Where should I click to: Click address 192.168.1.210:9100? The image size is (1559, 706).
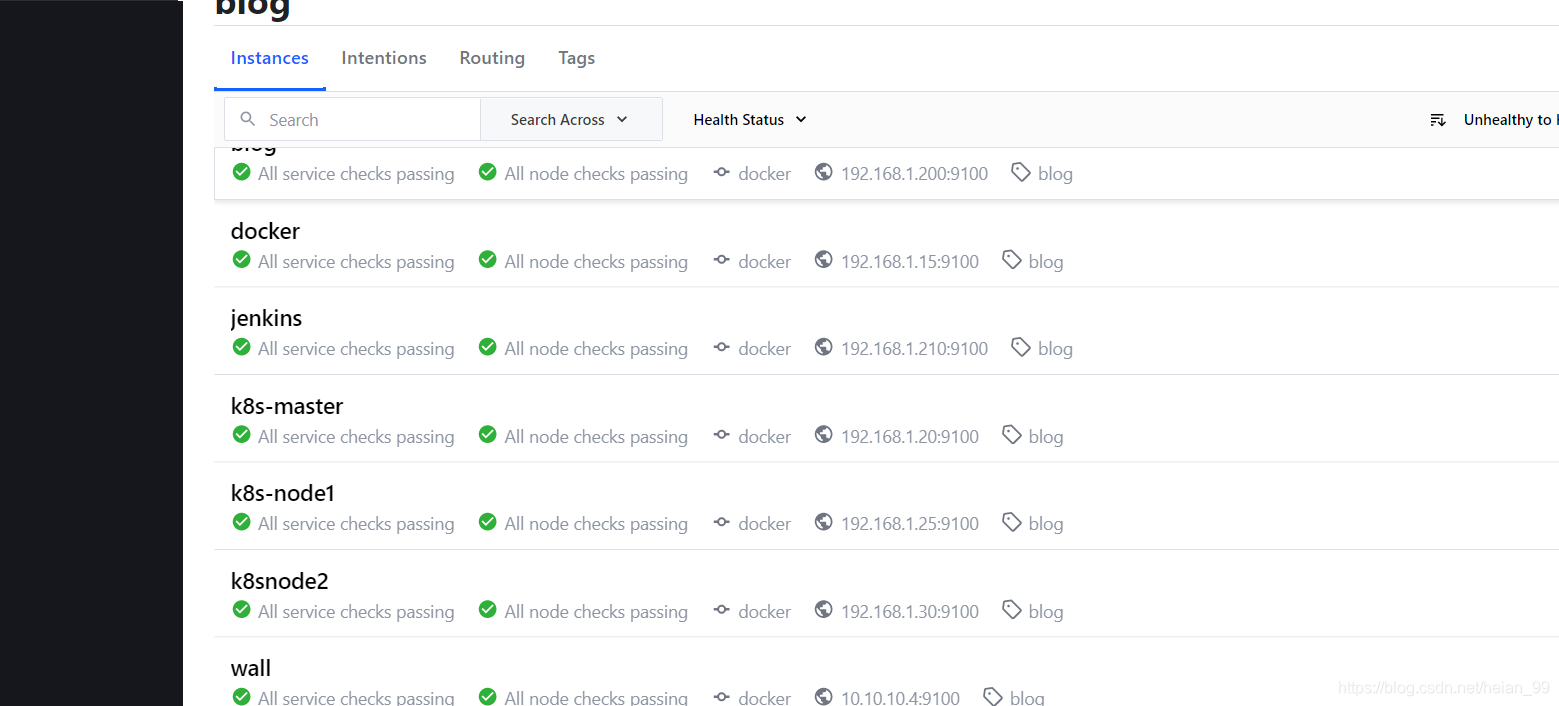(x=914, y=349)
